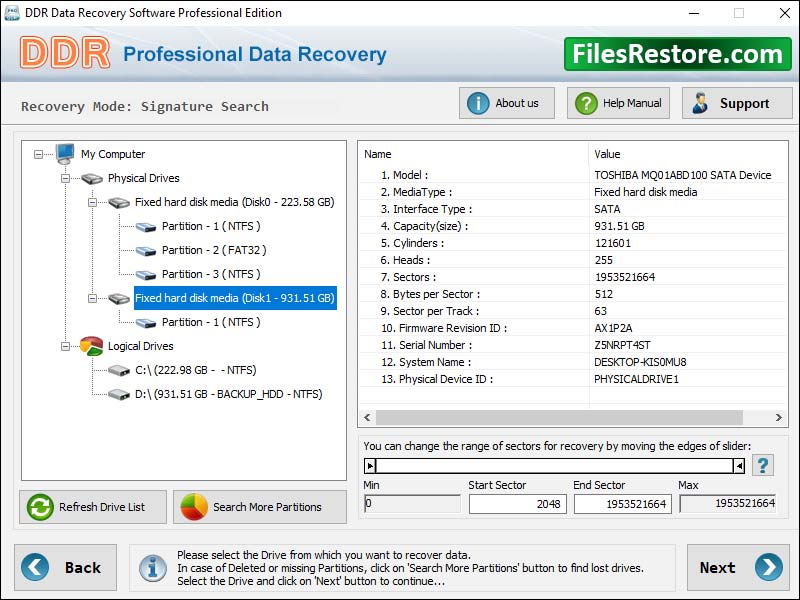Screen dimensions: 800x600
Task: Click the Support person icon
Action: (700, 103)
